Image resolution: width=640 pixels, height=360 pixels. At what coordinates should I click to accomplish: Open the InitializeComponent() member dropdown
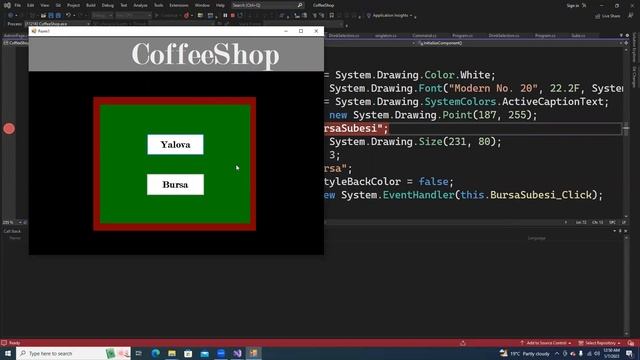coord(520,43)
